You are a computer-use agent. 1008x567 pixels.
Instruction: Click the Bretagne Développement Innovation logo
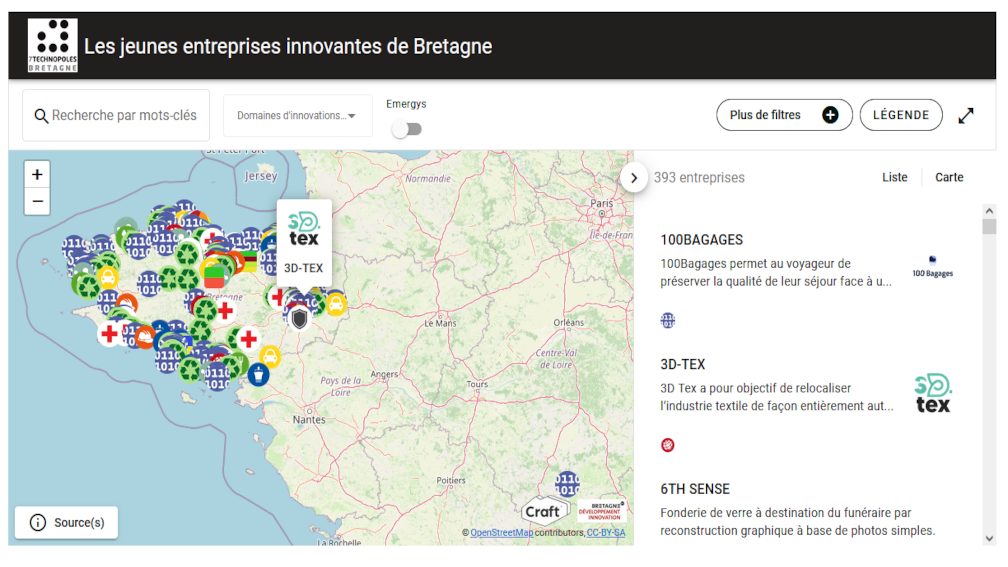[601, 511]
